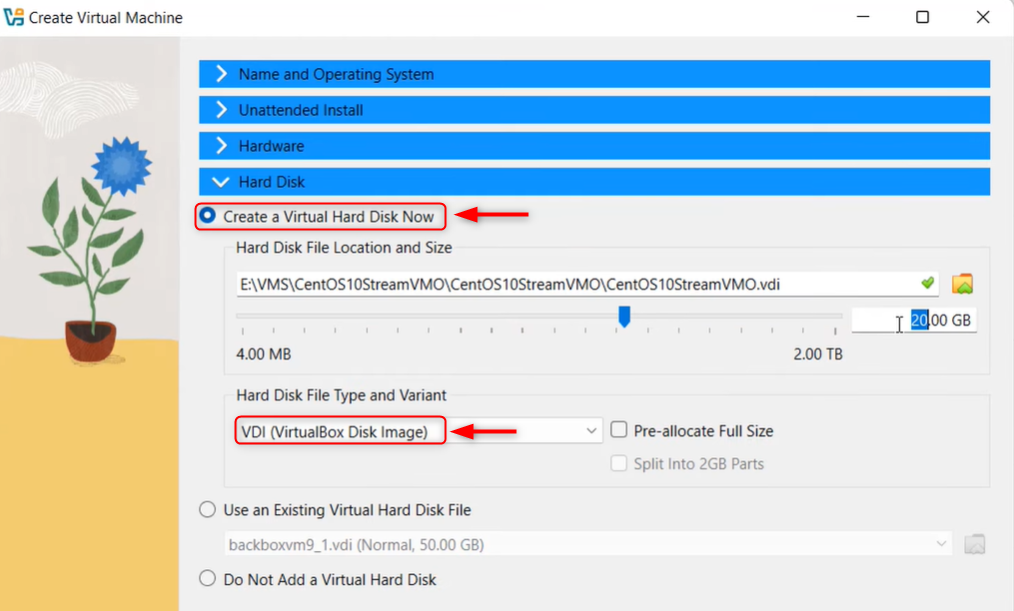
Task: Select Use an Existing Virtual Hard Disk File
Action: 207,509
